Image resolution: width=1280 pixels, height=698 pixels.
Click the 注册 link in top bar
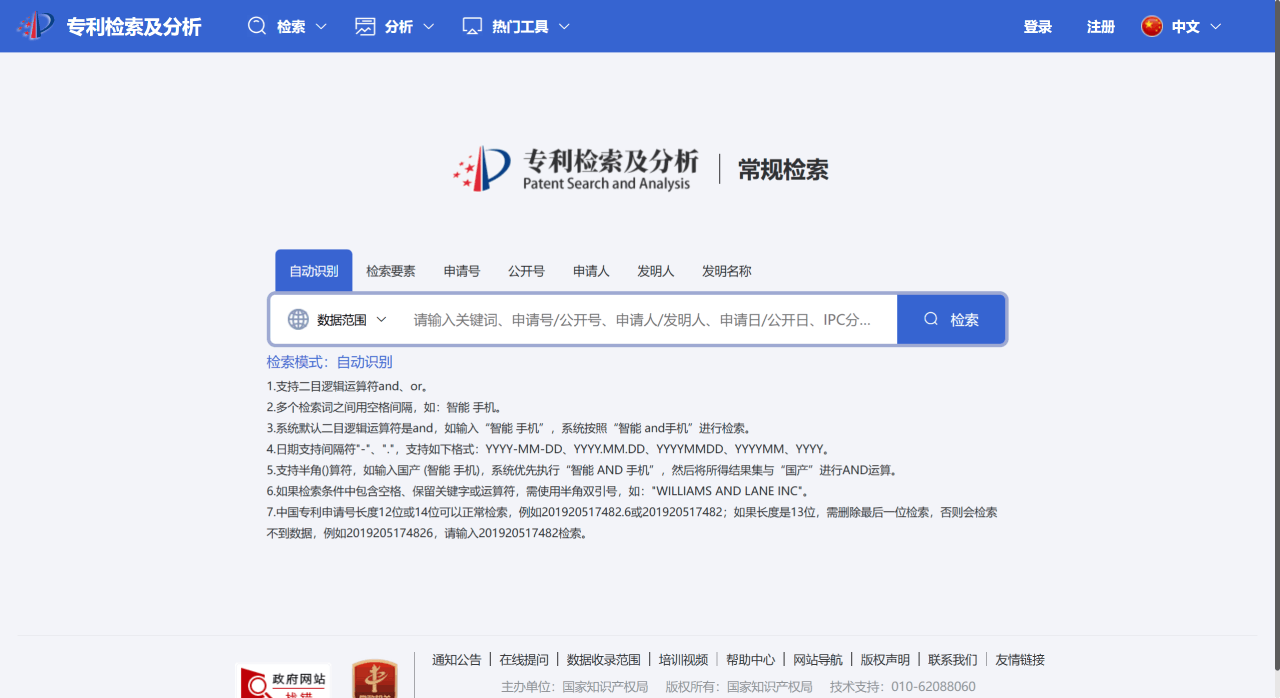(x=1100, y=27)
